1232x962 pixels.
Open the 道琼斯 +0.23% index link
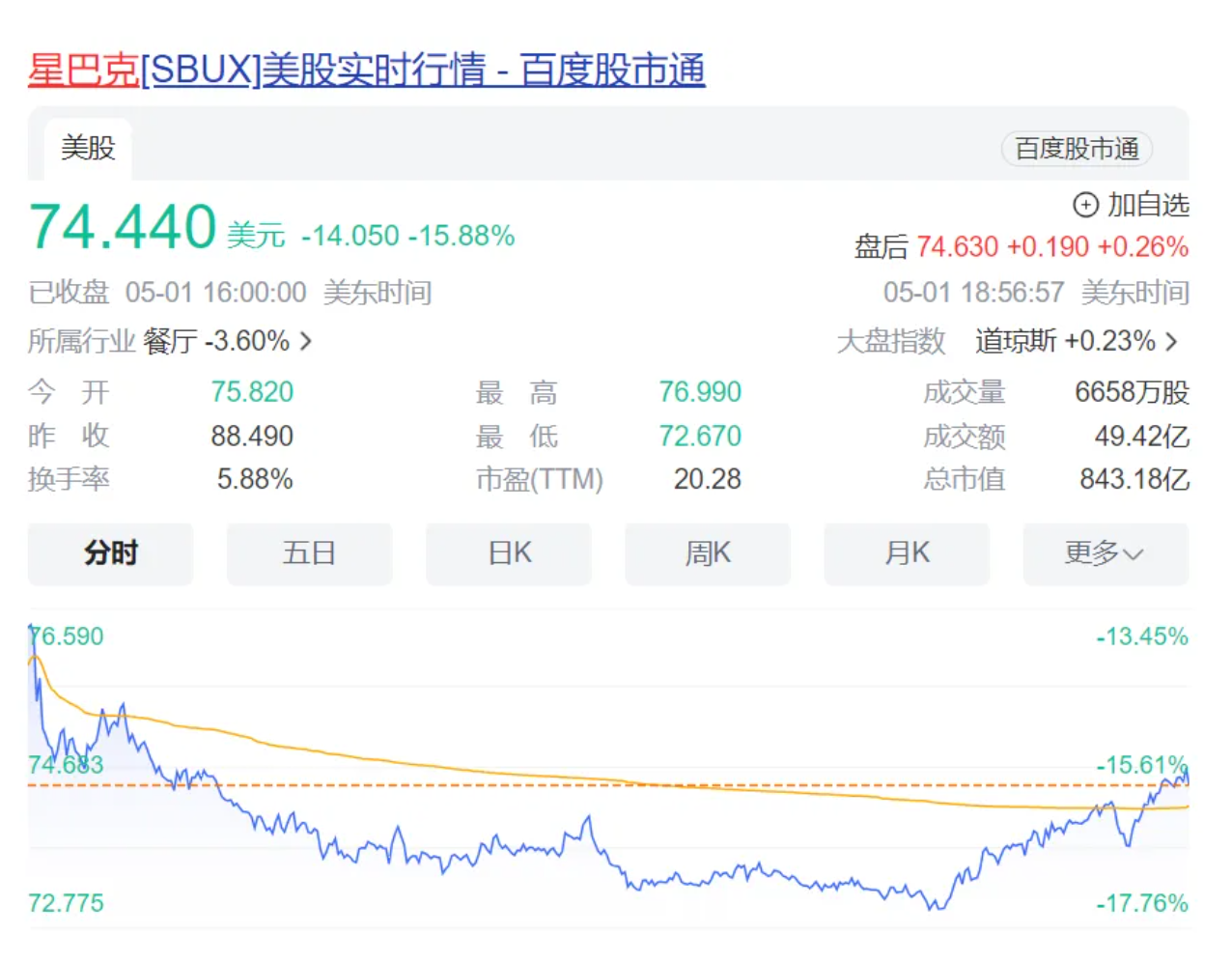point(1065,341)
